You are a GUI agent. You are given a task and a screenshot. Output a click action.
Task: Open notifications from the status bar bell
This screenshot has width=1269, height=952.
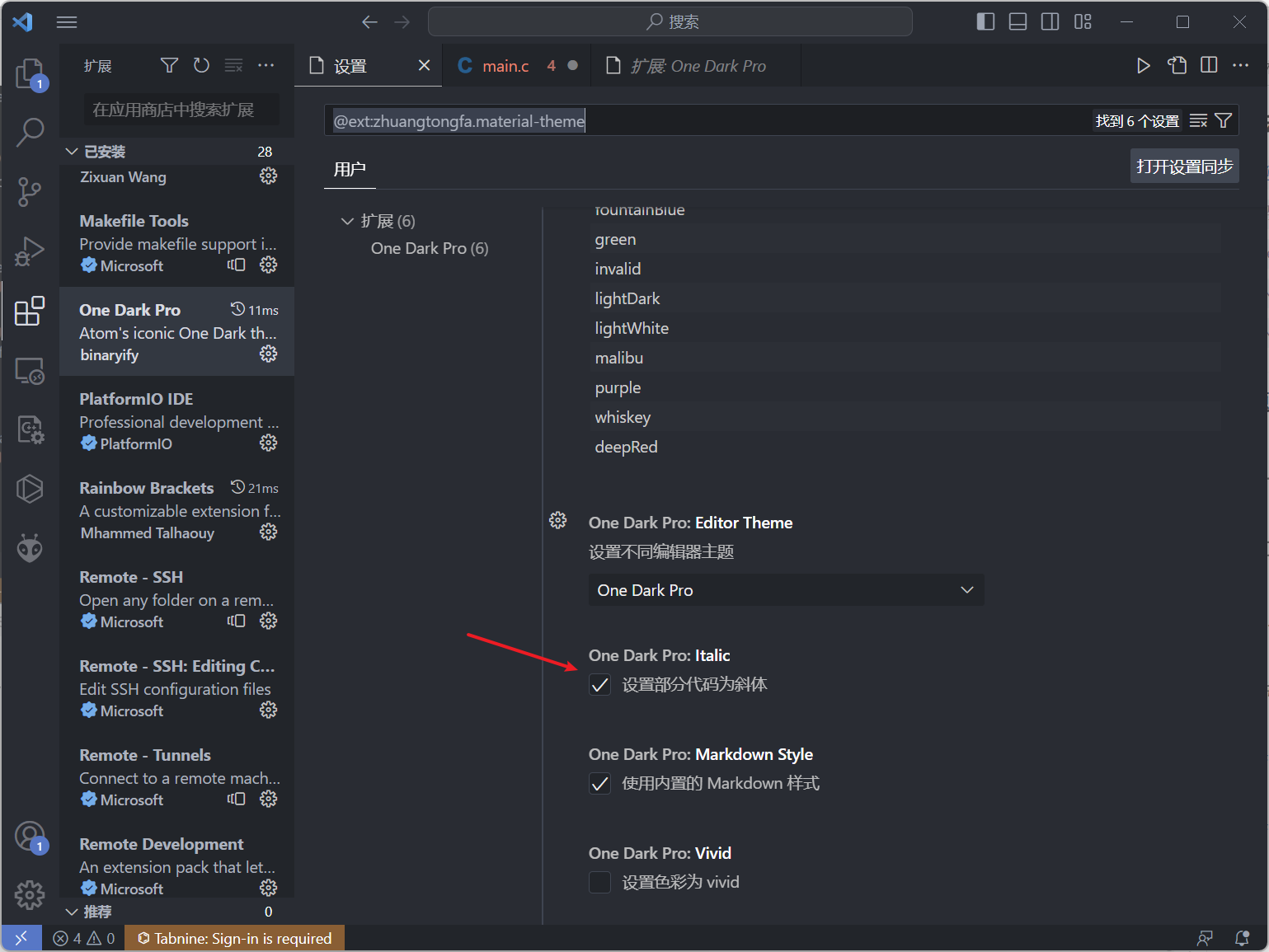point(1243,938)
